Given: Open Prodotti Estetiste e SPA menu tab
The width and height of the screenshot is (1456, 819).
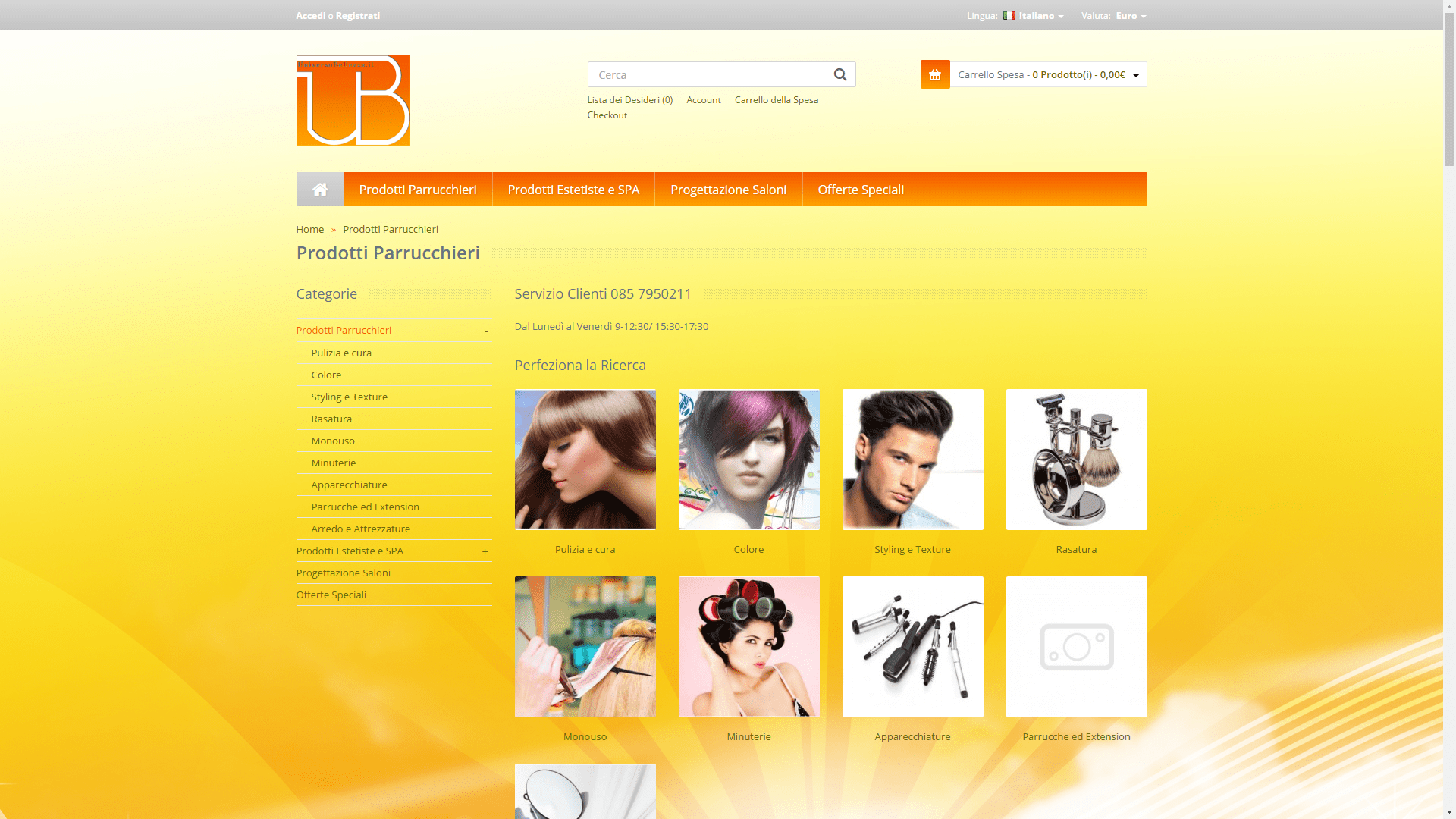Looking at the screenshot, I should coord(573,190).
